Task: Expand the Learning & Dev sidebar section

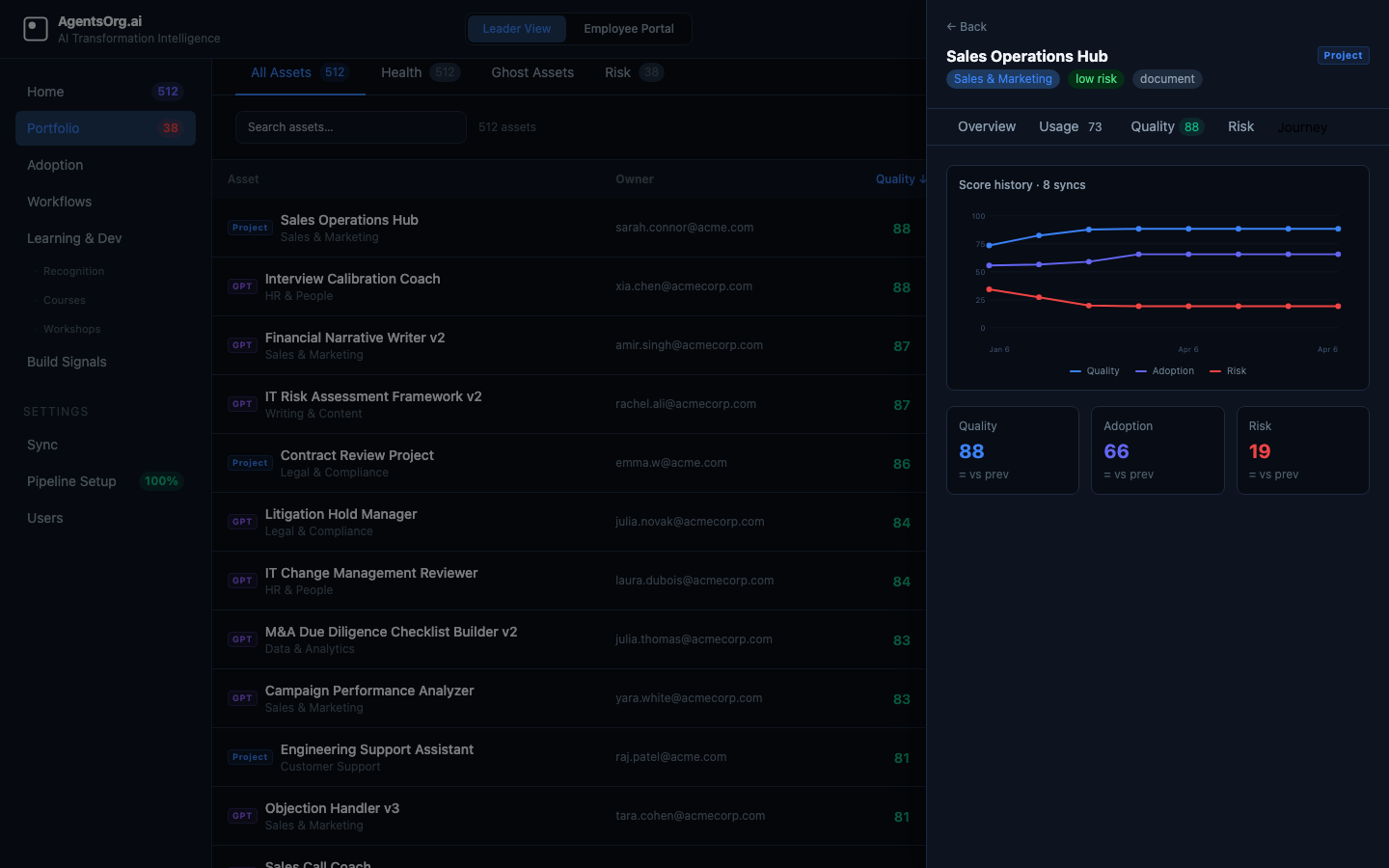Action: (x=74, y=238)
